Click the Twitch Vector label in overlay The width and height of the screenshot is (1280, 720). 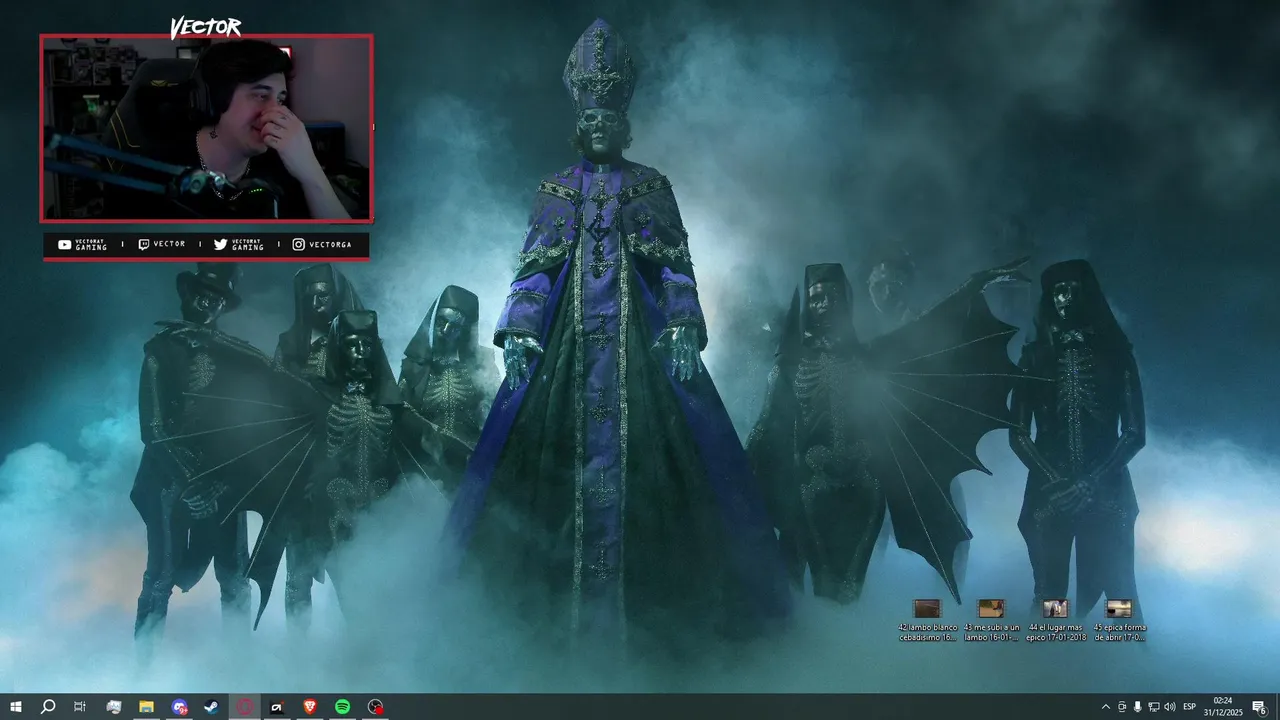(161, 245)
